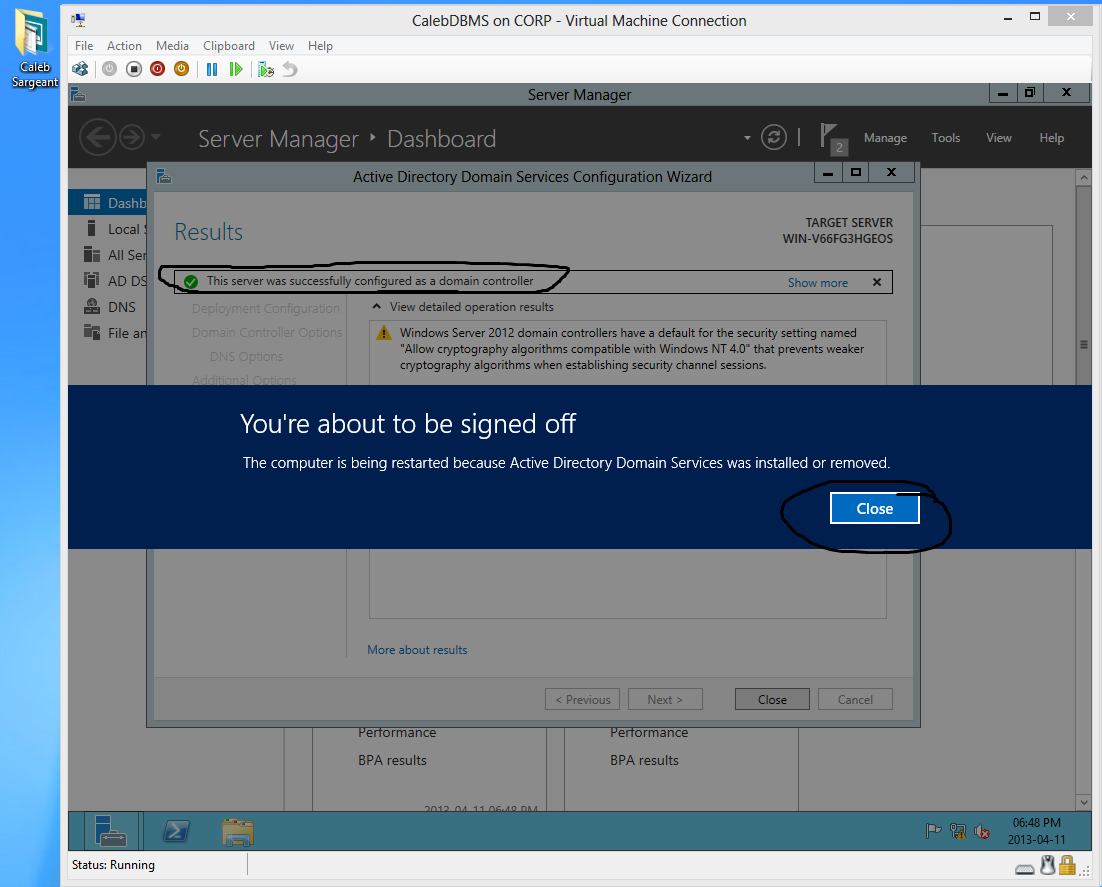
Task: Click the Previous button in the wizard
Action: [x=582, y=699]
